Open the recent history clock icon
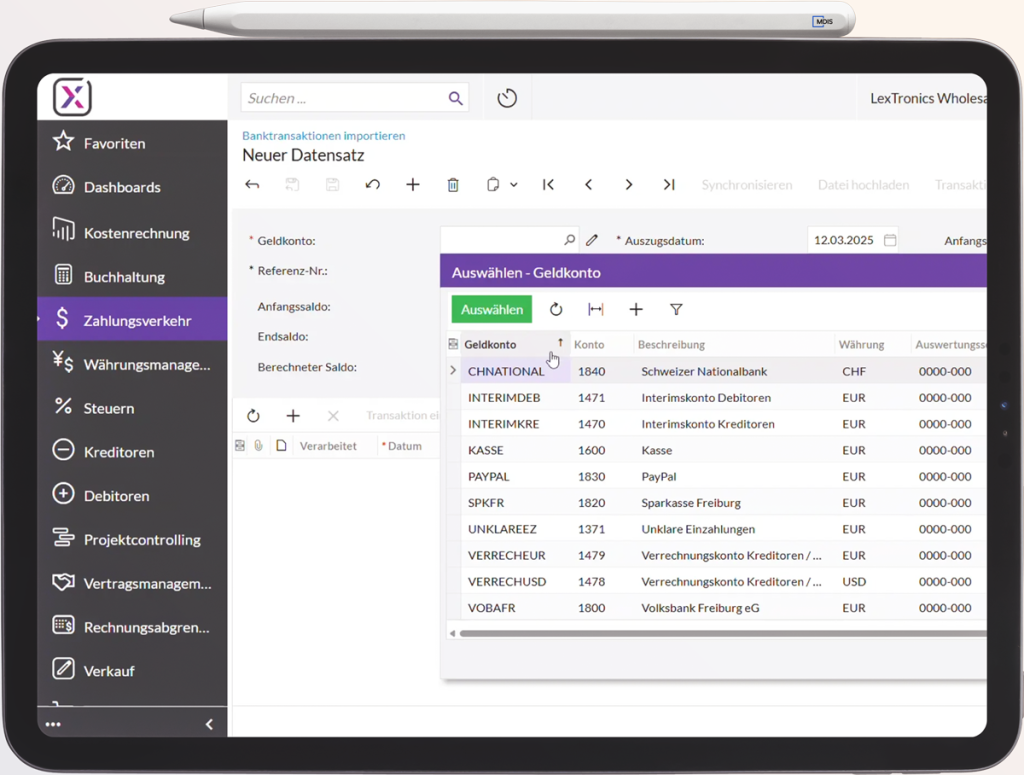This screenshot has width=1024, height=775. click(x=507, y=98)
